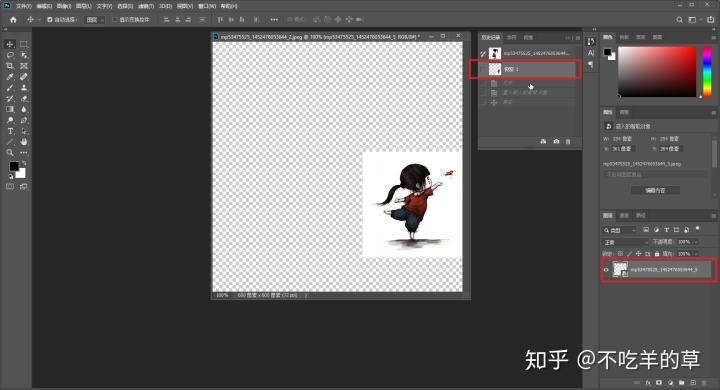Viewport: 720px width, 390px height.
Task: Open the Layers panel flyout menu
Action: click(x=714, y=215)
